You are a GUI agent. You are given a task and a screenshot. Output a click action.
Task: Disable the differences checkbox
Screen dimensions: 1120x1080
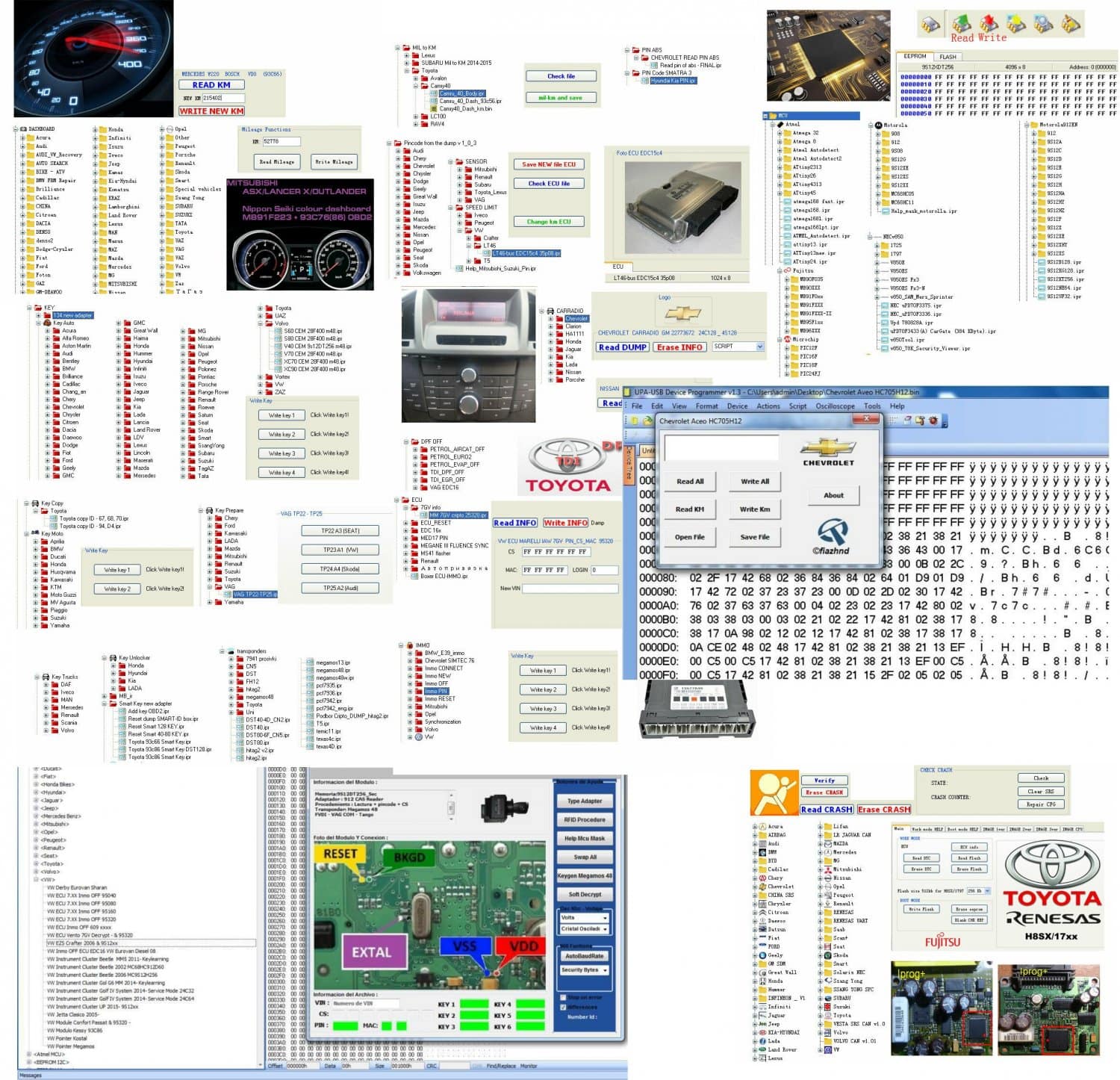[x=562, y=1006]
